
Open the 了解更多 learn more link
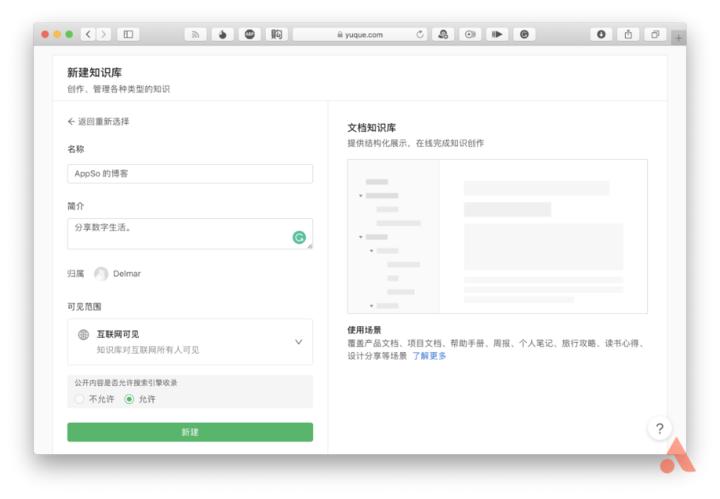click(429, 356)
